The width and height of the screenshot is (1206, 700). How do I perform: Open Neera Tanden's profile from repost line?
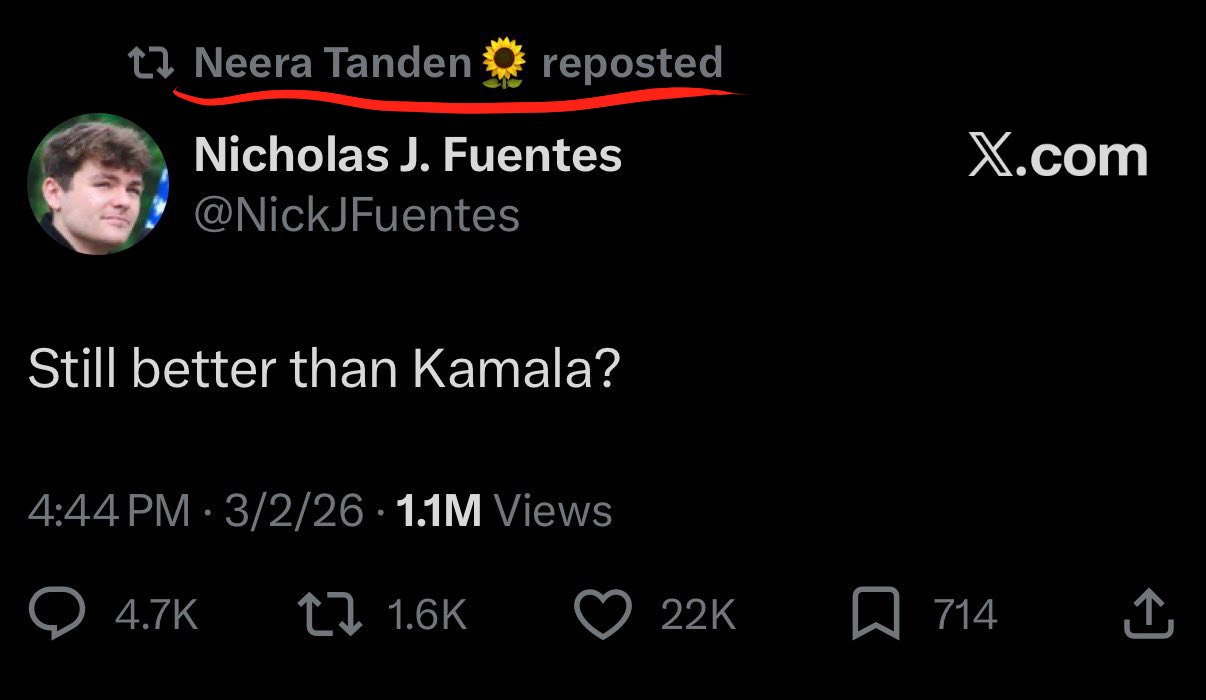[332, 64]
